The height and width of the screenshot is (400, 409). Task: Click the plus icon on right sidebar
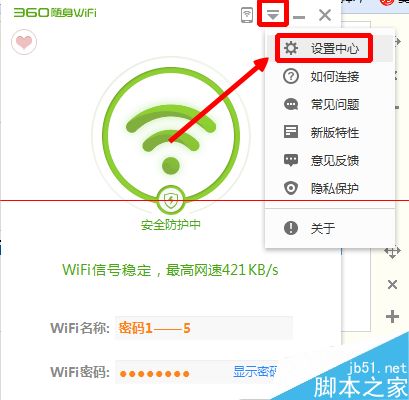392,316
